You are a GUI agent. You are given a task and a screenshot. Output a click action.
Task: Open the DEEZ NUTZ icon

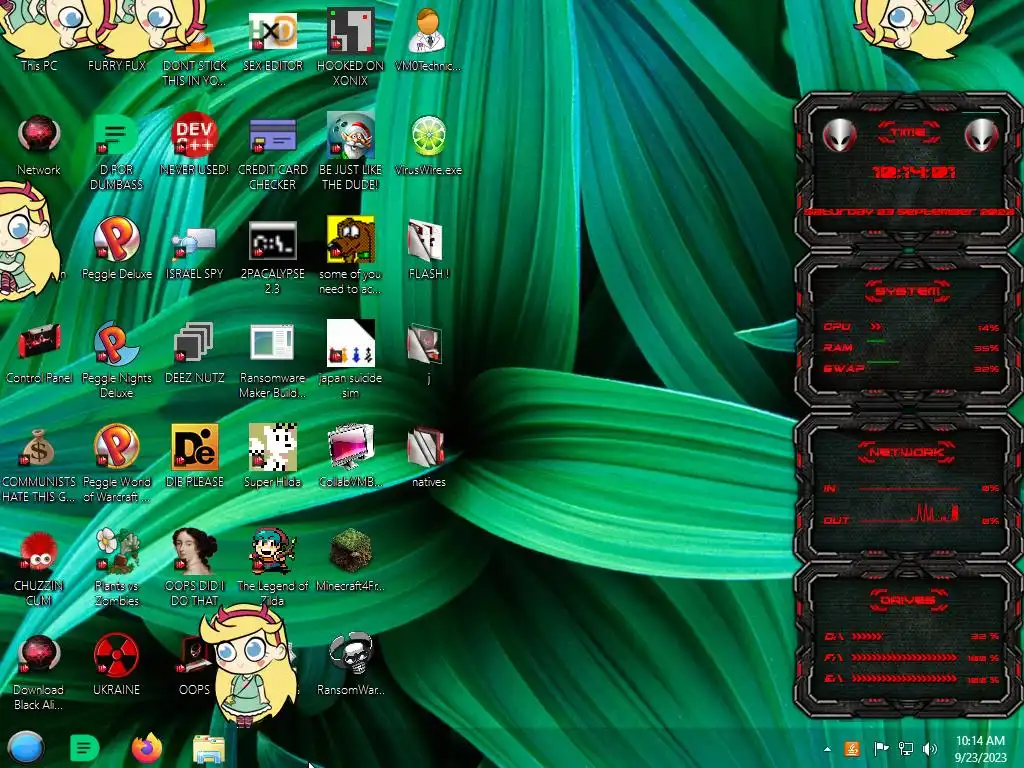[x=193, y=343]
